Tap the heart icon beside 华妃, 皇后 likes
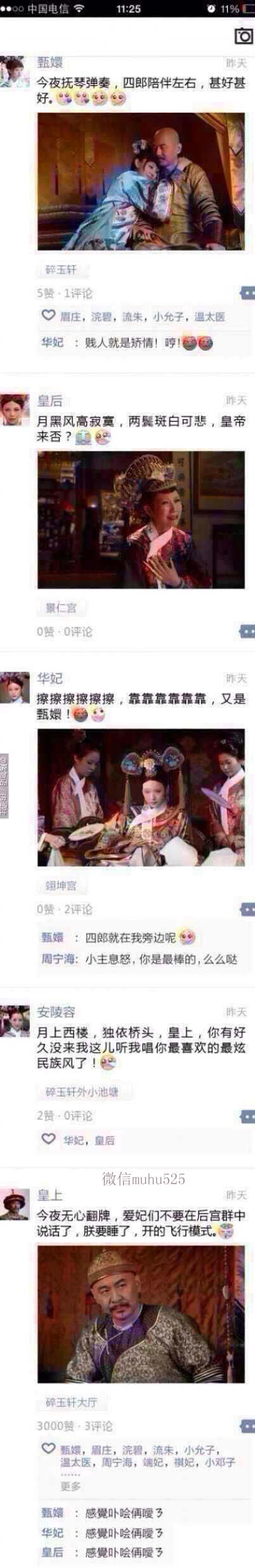The width and height of the screenshot is (255, 1568). [x=48, y=1138]
